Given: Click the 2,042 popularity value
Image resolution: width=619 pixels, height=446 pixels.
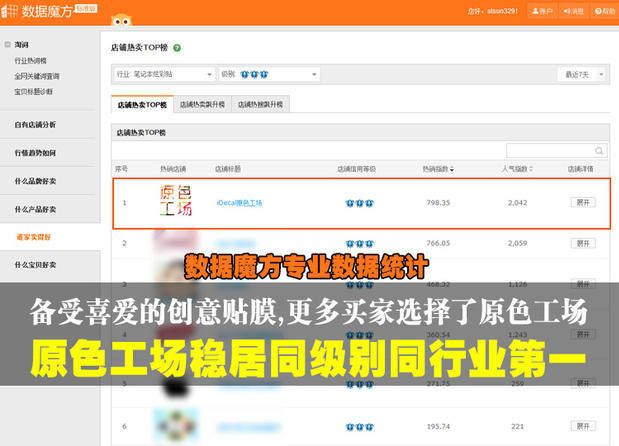Looking at the screenshot, I should pyautogui.click(x=517, y=203).
